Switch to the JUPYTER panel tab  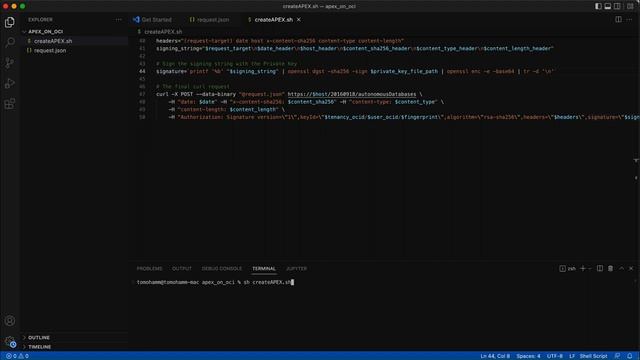[x=296, y=269]
